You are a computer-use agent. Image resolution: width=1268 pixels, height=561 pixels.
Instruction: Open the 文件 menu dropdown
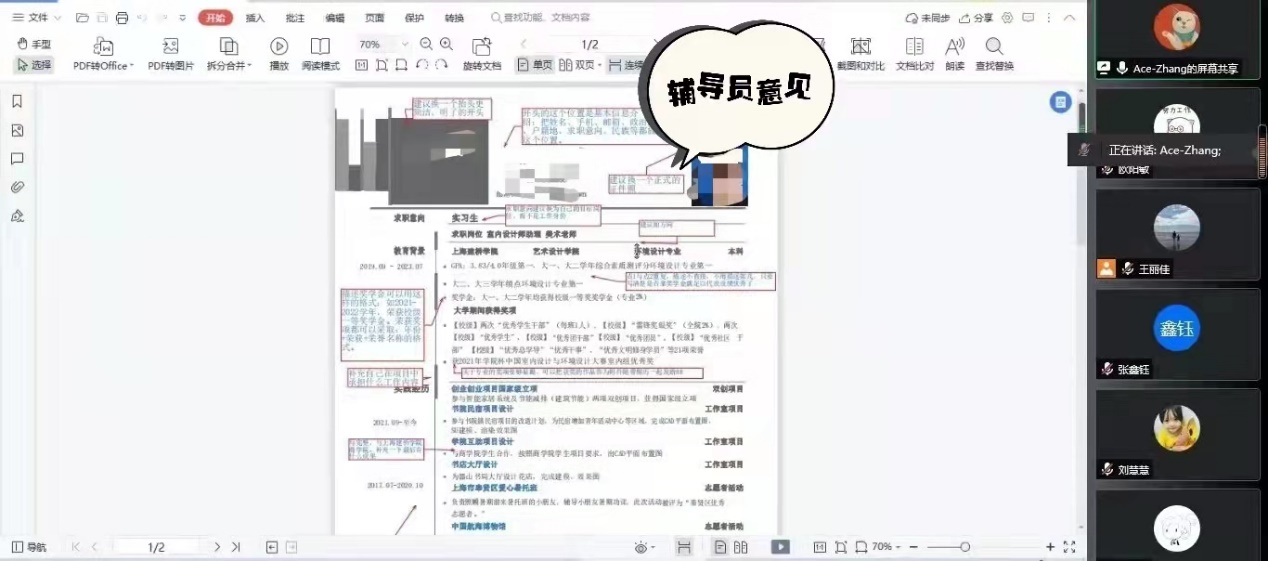(x=36, y=18)
